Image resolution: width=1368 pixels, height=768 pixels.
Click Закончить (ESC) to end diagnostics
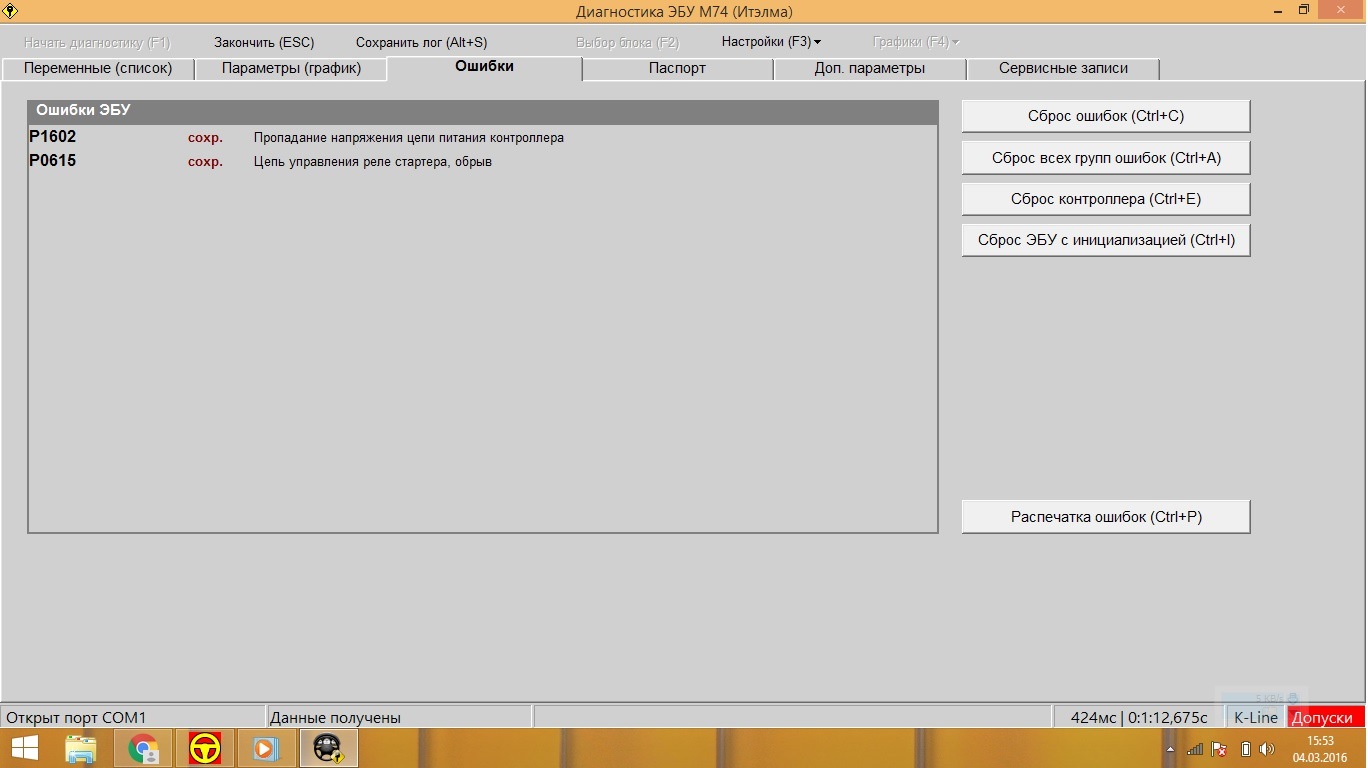click(264, 42)
